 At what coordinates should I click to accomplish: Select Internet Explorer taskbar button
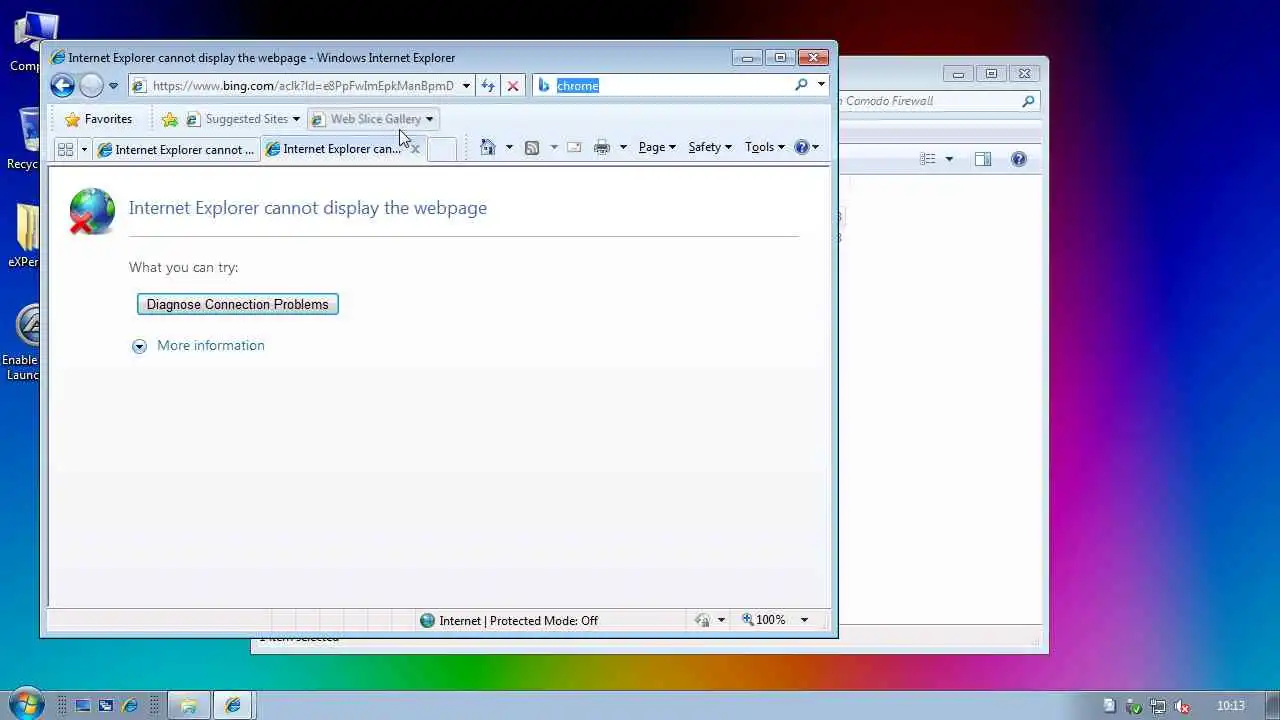[x=233, y=705]
